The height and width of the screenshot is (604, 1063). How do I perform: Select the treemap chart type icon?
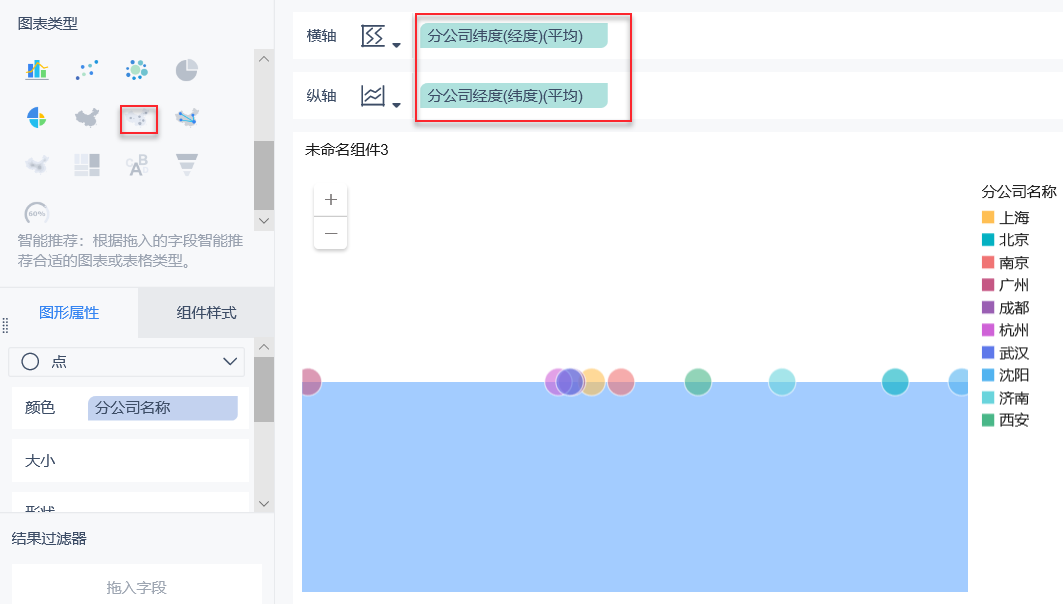point(88,164)
